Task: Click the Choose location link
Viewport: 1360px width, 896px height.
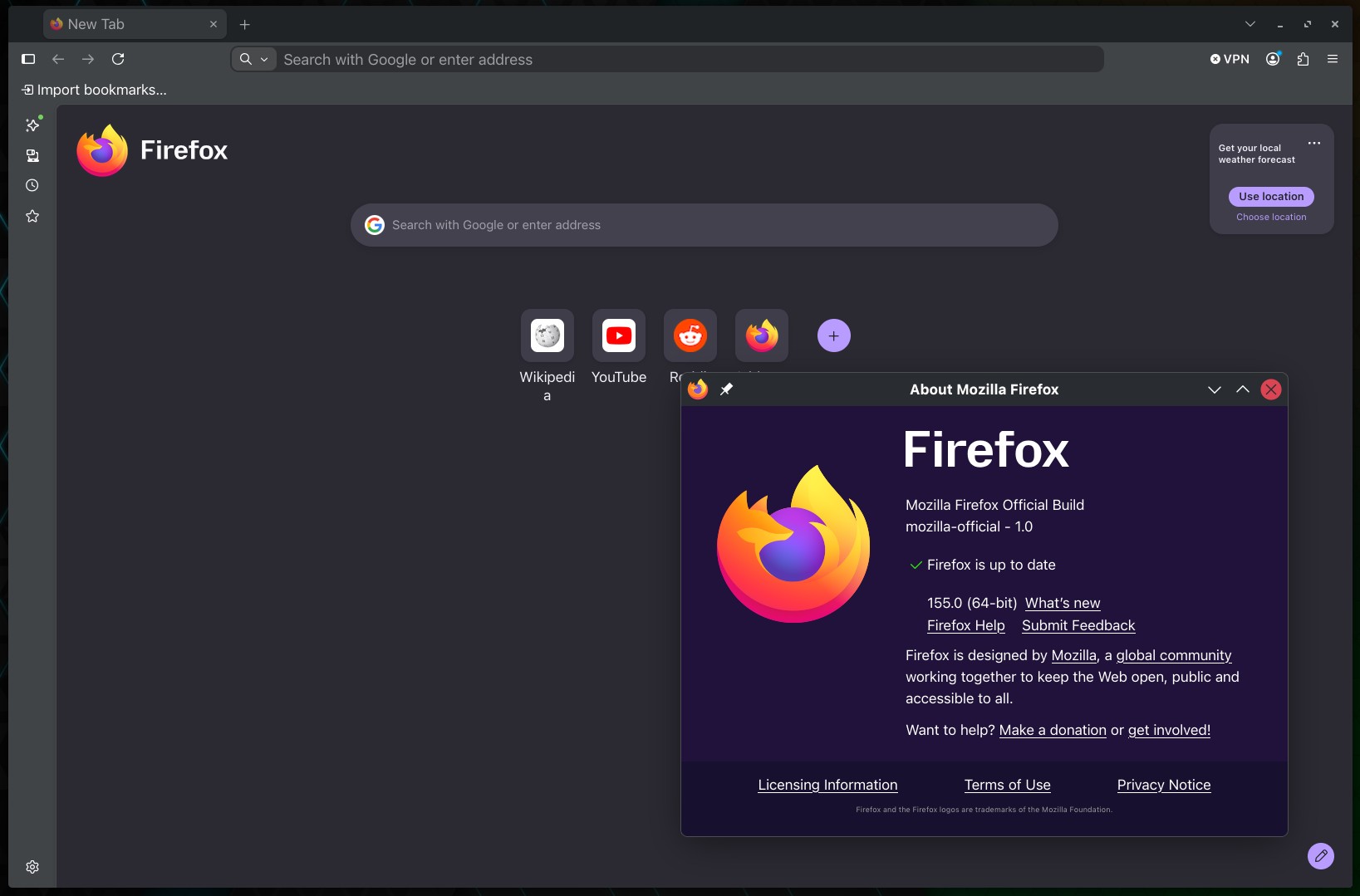Action: tap(1271, 218)
